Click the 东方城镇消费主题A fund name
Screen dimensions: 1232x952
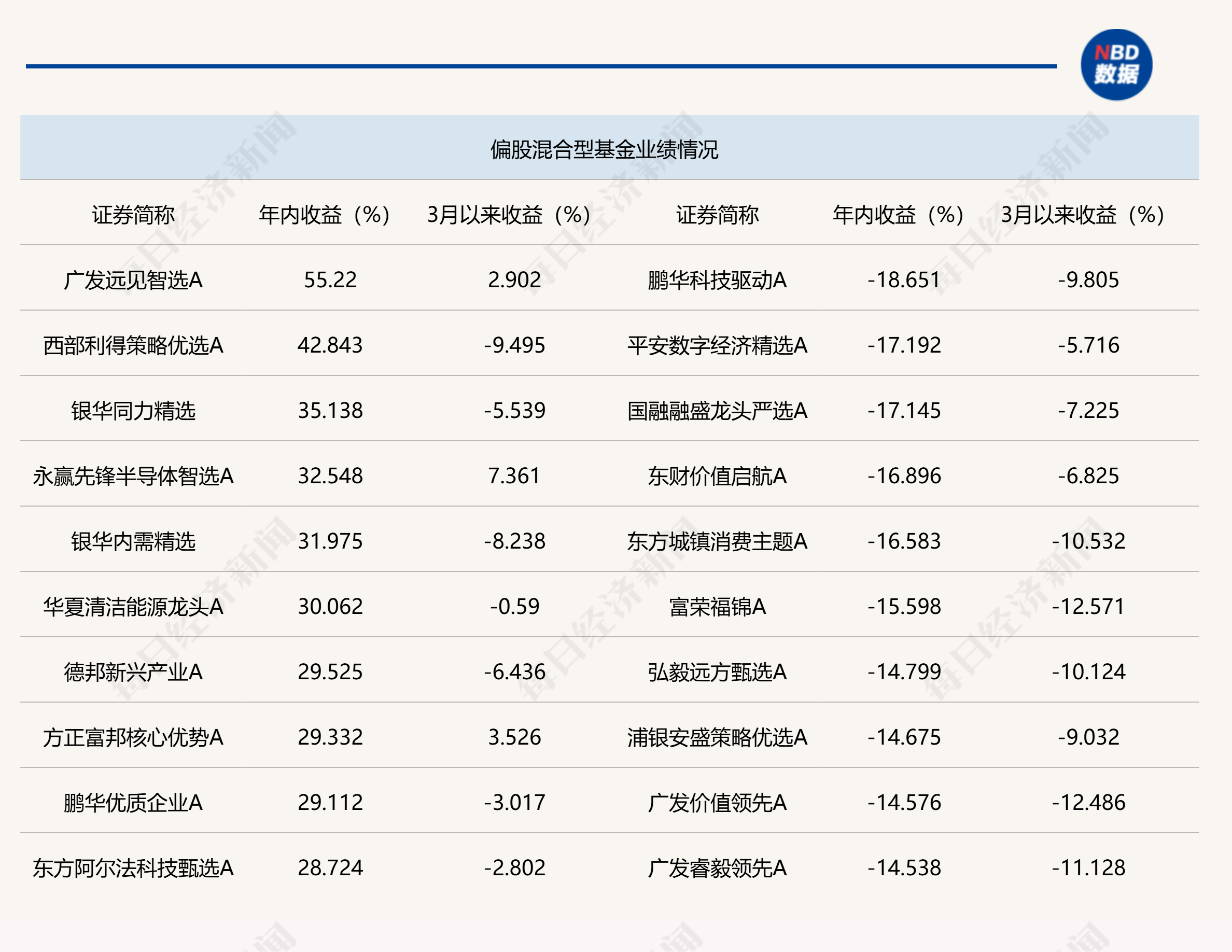[717, 542]
